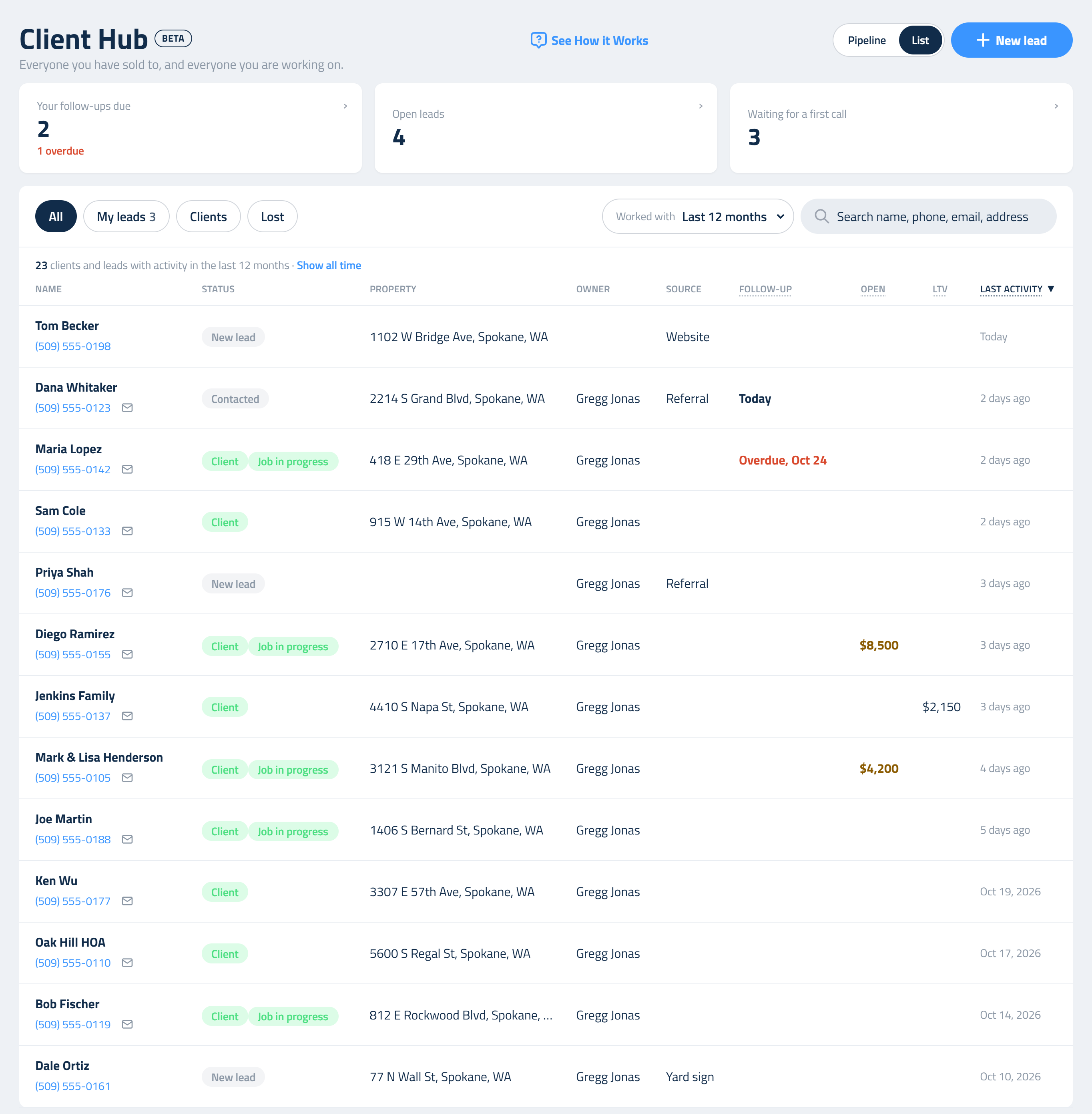Select the My leads 3 tab
The image size is (1092, 1114).
pyautogui.click(x=126, y=216)
